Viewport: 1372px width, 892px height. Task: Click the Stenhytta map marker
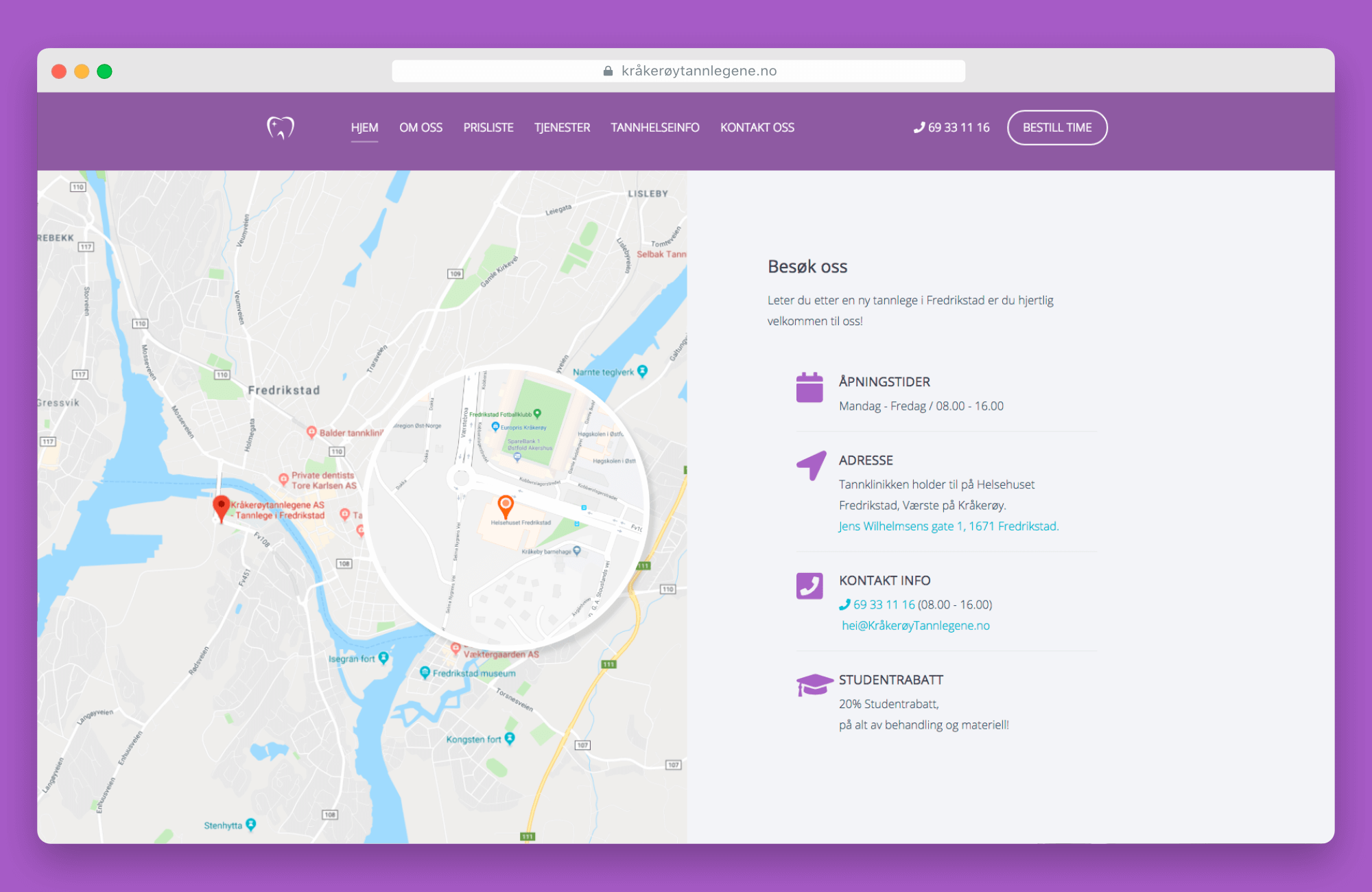(250, 824)
